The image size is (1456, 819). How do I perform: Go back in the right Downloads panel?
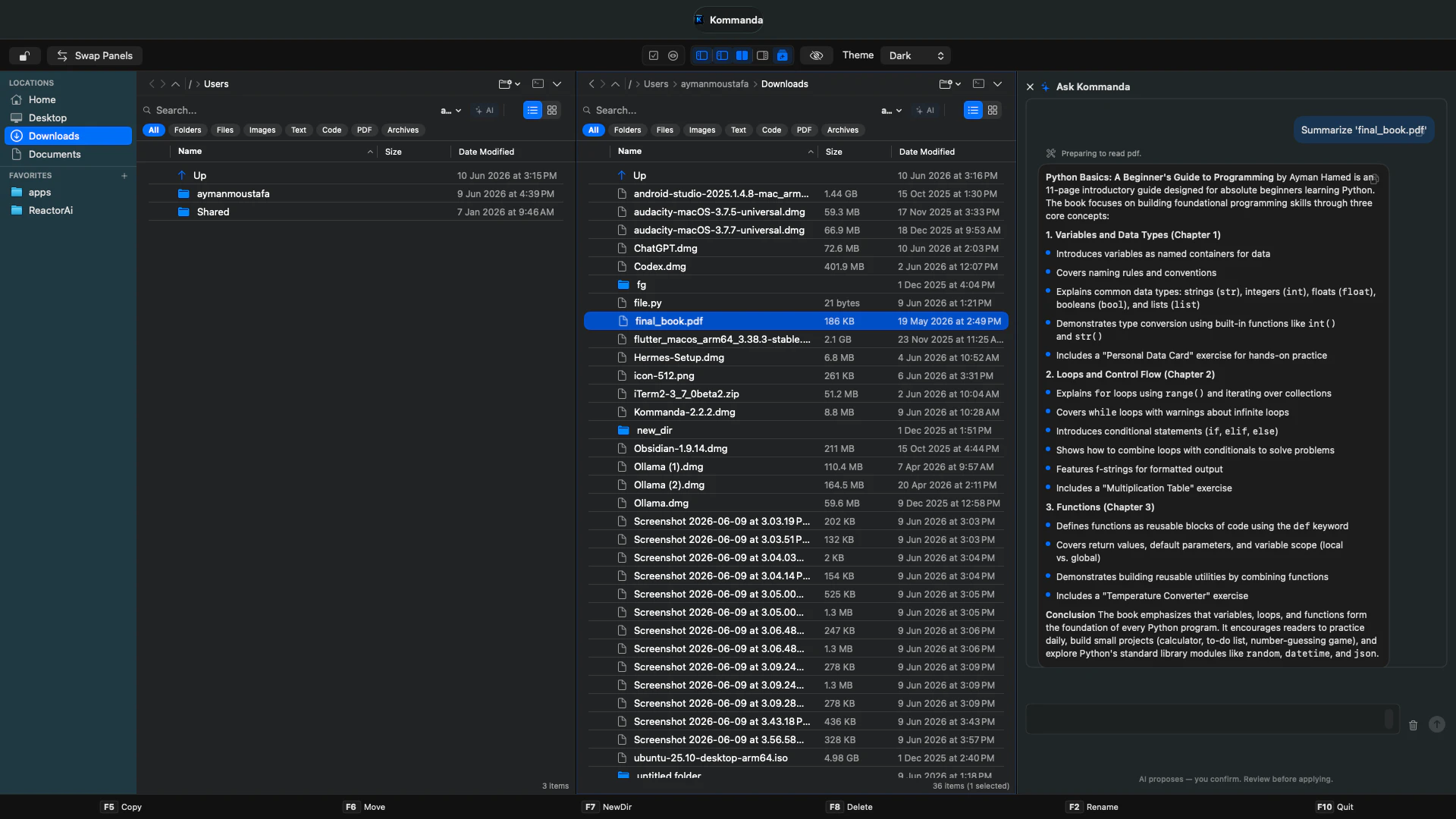(591, 84)
